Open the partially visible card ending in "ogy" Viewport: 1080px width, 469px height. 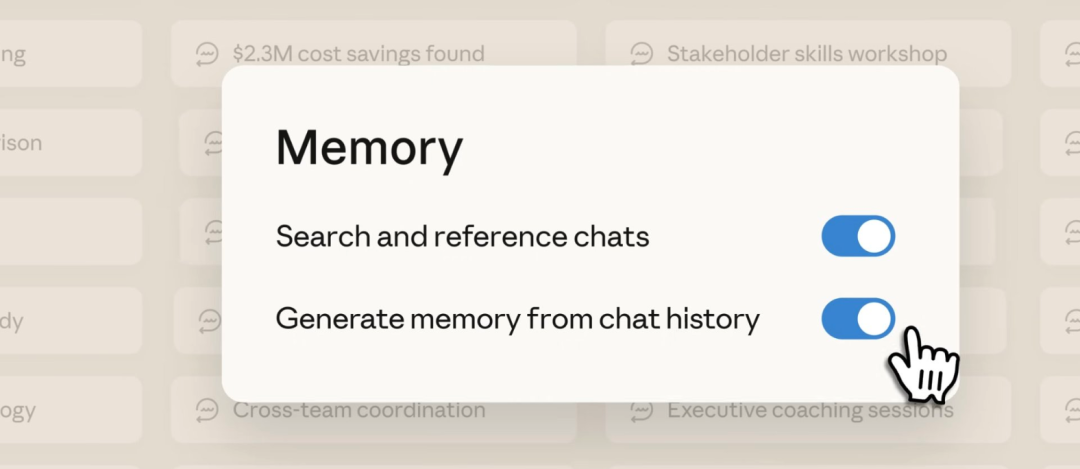[60, 410]
